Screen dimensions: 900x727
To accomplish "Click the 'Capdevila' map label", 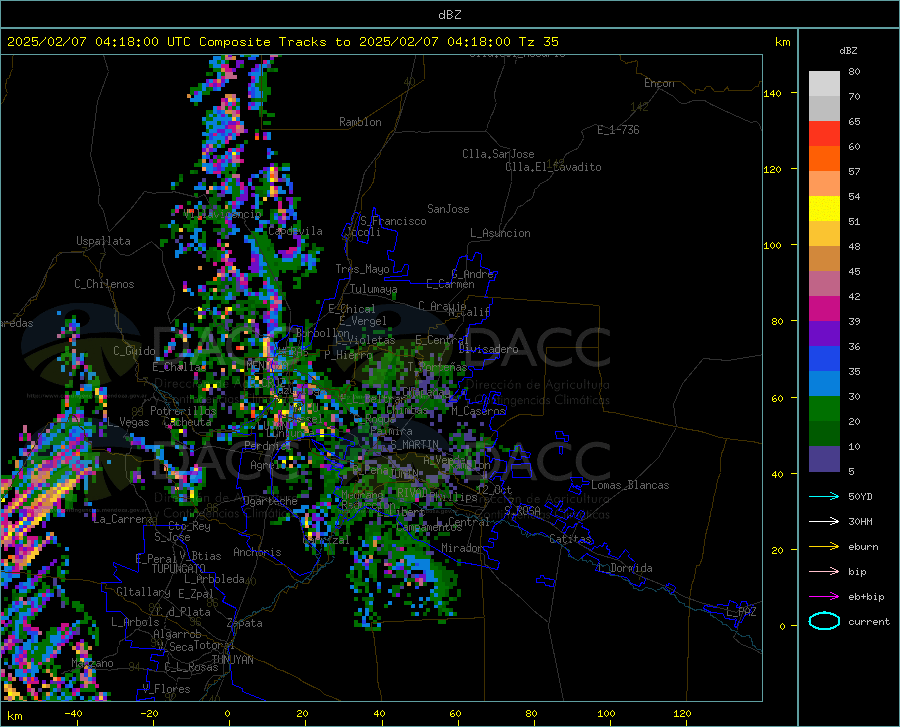I will pos(295,231).
